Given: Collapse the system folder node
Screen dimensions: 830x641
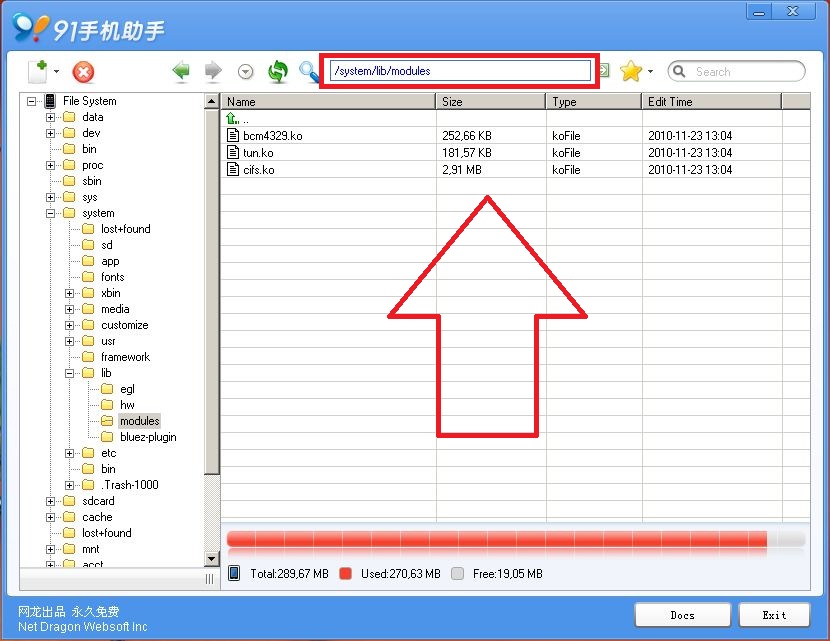Looking at the screenshot, I should (50, 213).
